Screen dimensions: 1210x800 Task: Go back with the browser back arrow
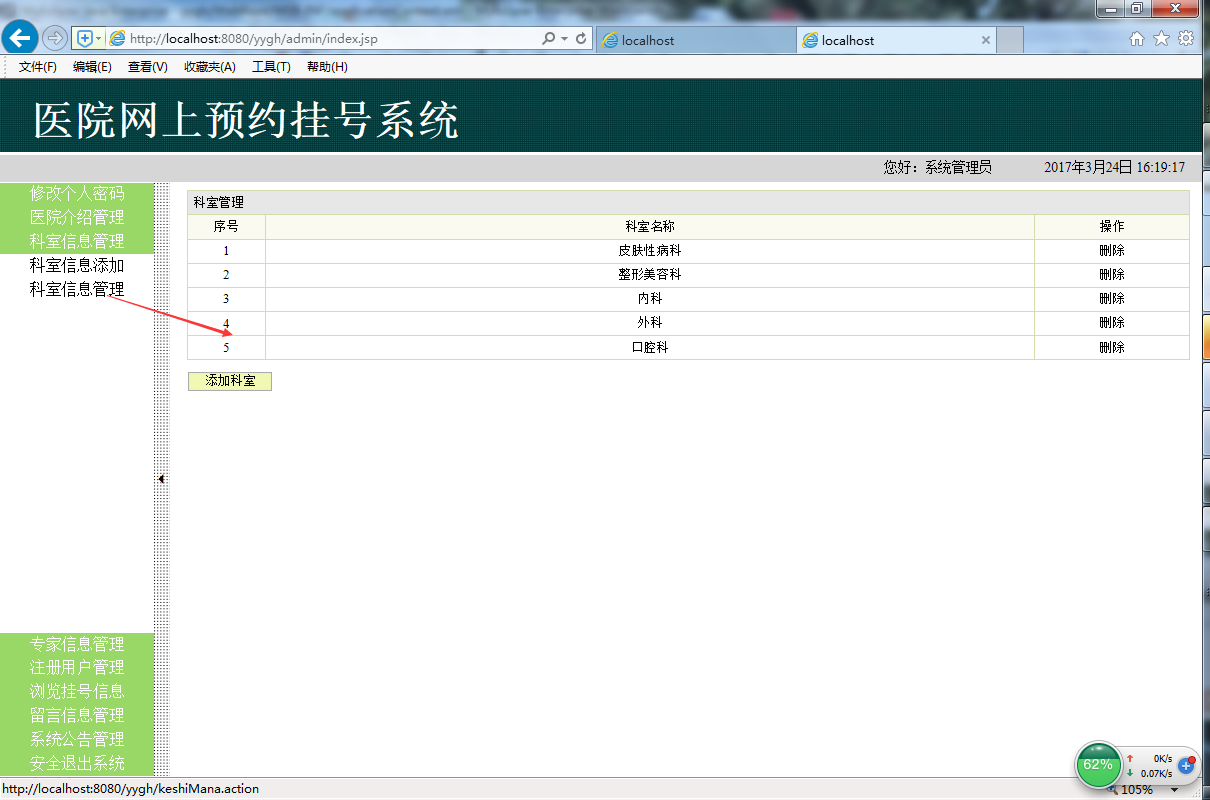[x=20, y=38]
